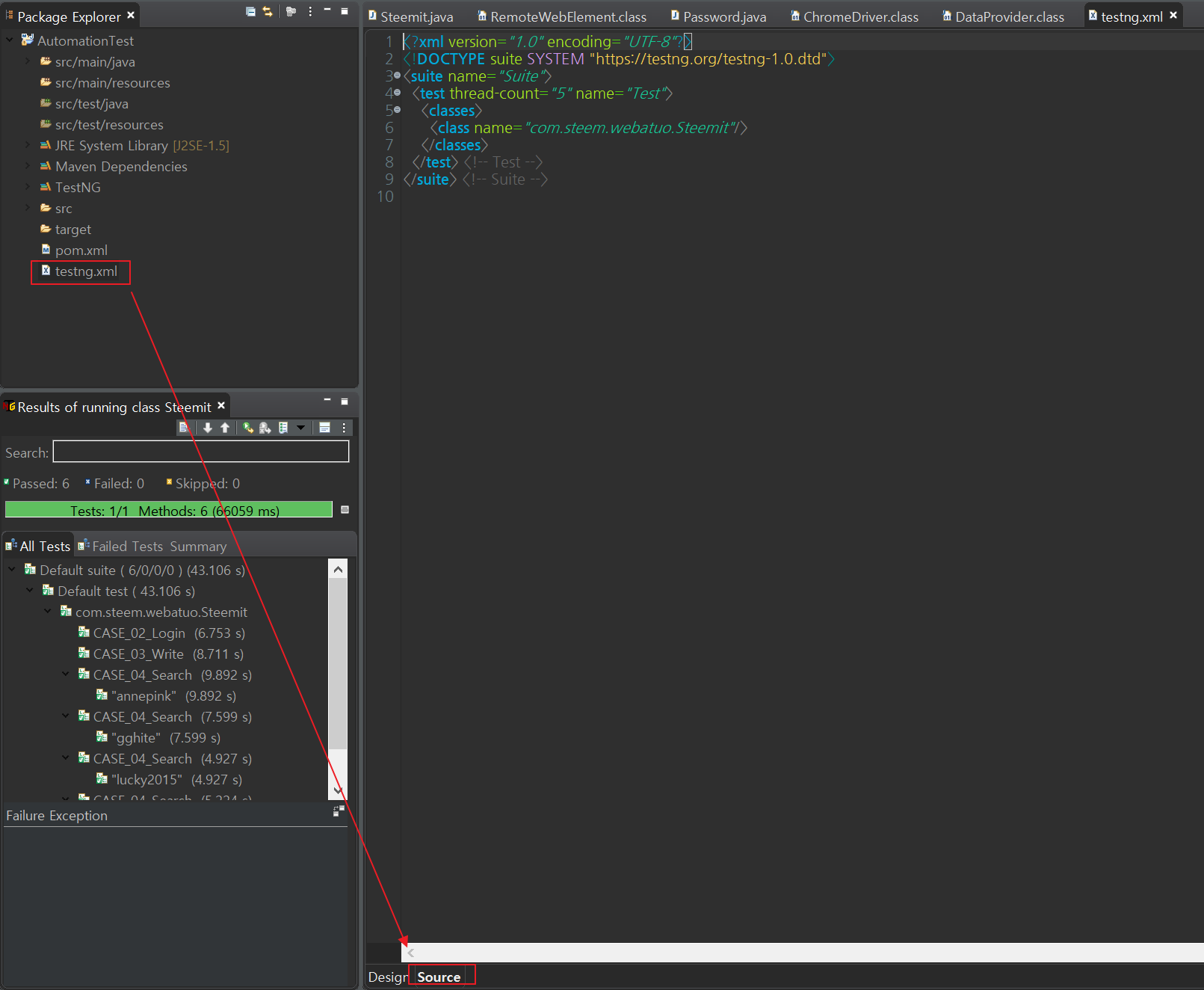Close the testng.xml editor tab
Image resolution: width=1204 pixels, height=990 pixels.
pos(1173,15)
